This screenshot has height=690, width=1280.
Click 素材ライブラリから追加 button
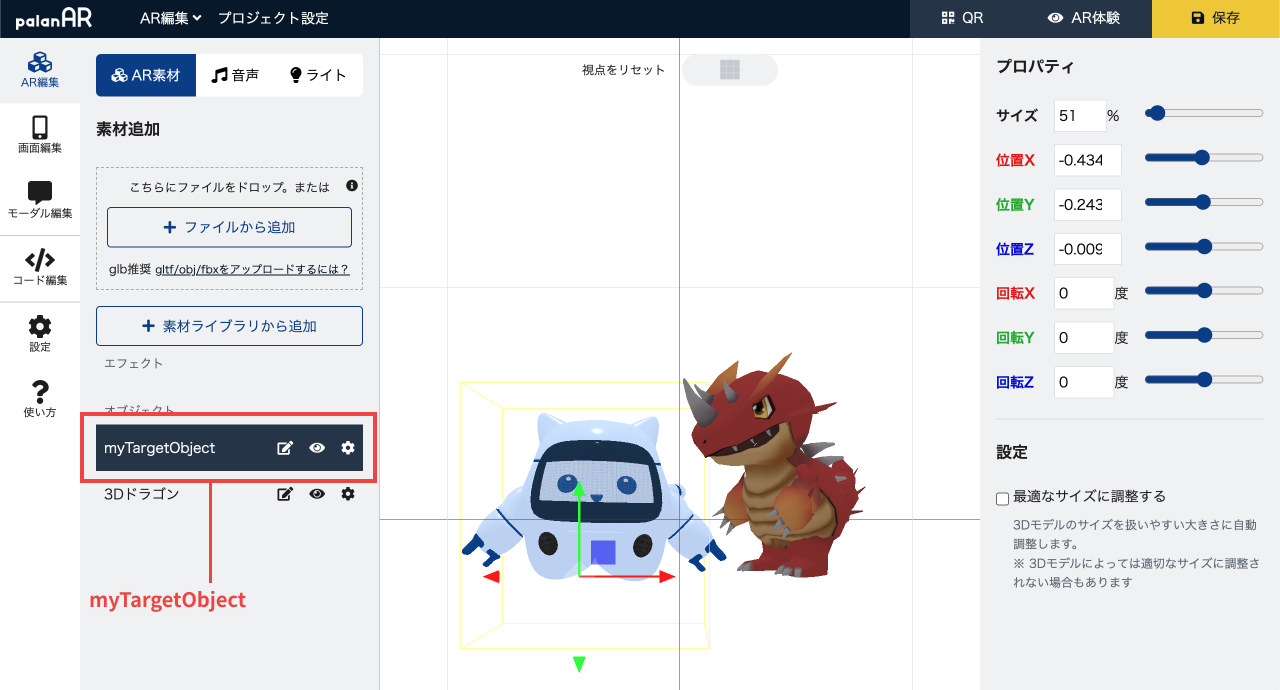(229, 326)
